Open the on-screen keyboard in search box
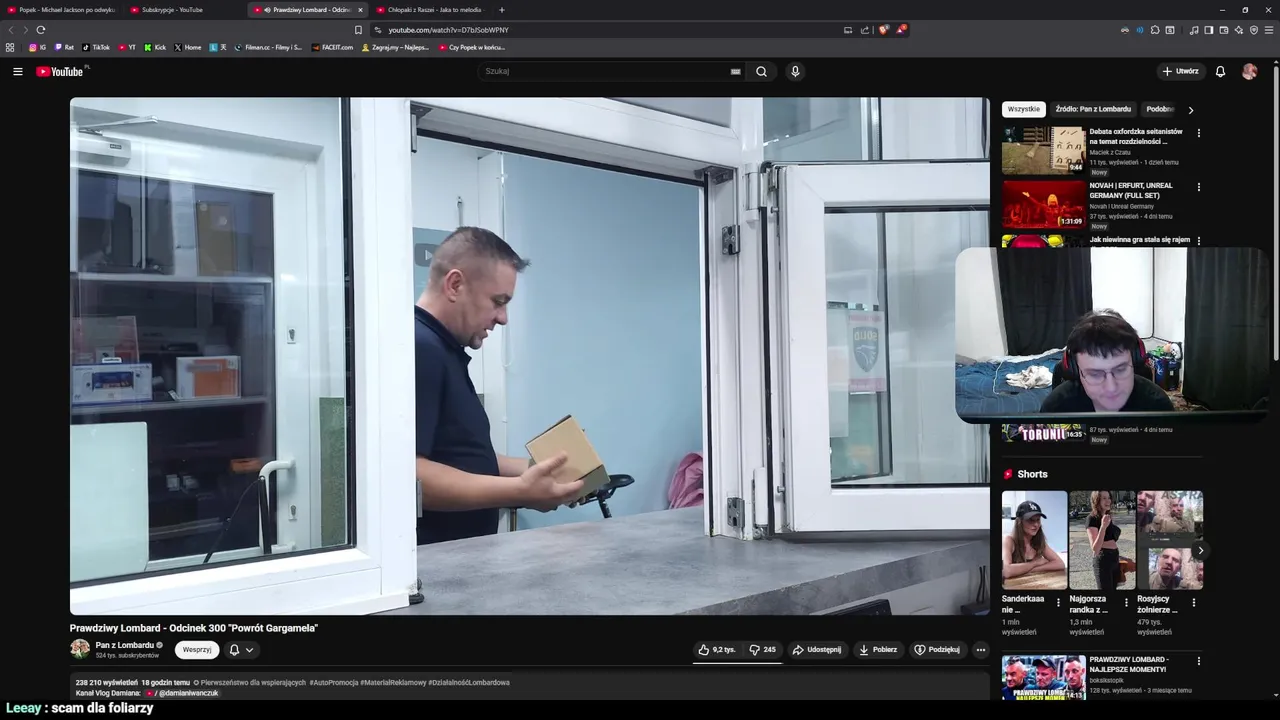Screen dimensions: 1280x720 (x=735, y=71)
